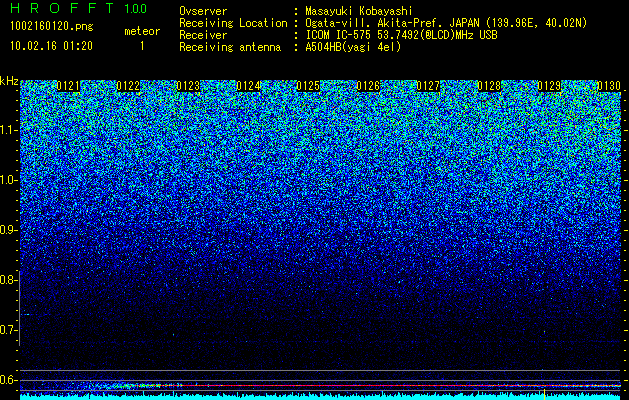Click the 0127 time marker

[x=428, y=86]
